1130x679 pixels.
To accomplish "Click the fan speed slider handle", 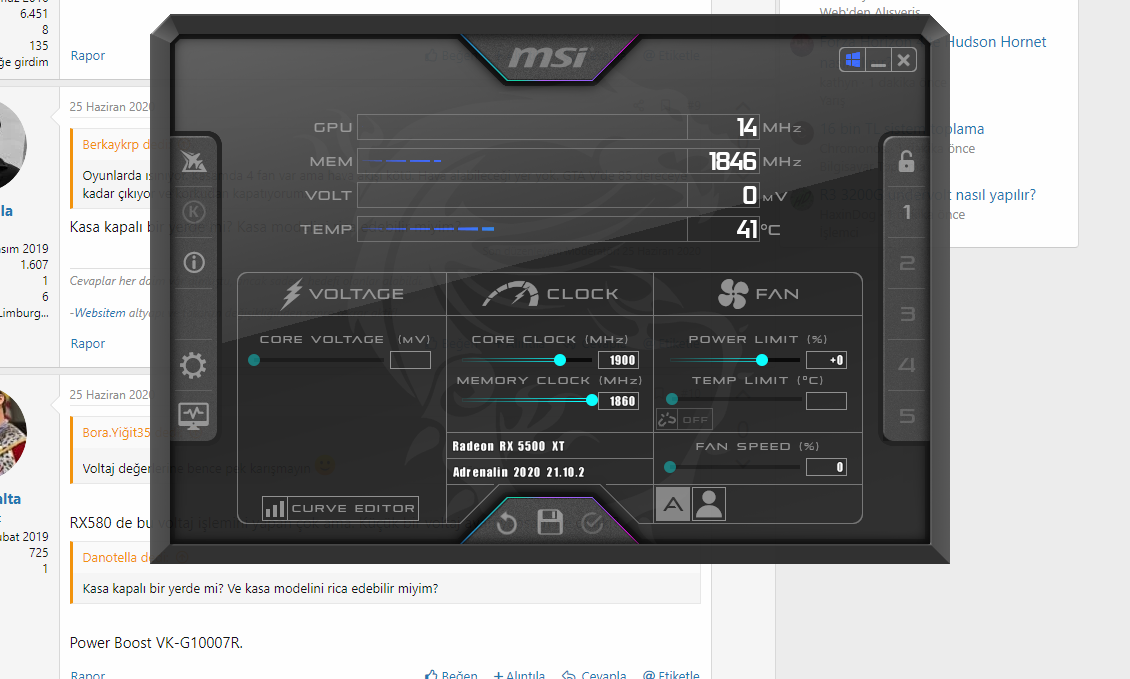I will pos(669,467).
